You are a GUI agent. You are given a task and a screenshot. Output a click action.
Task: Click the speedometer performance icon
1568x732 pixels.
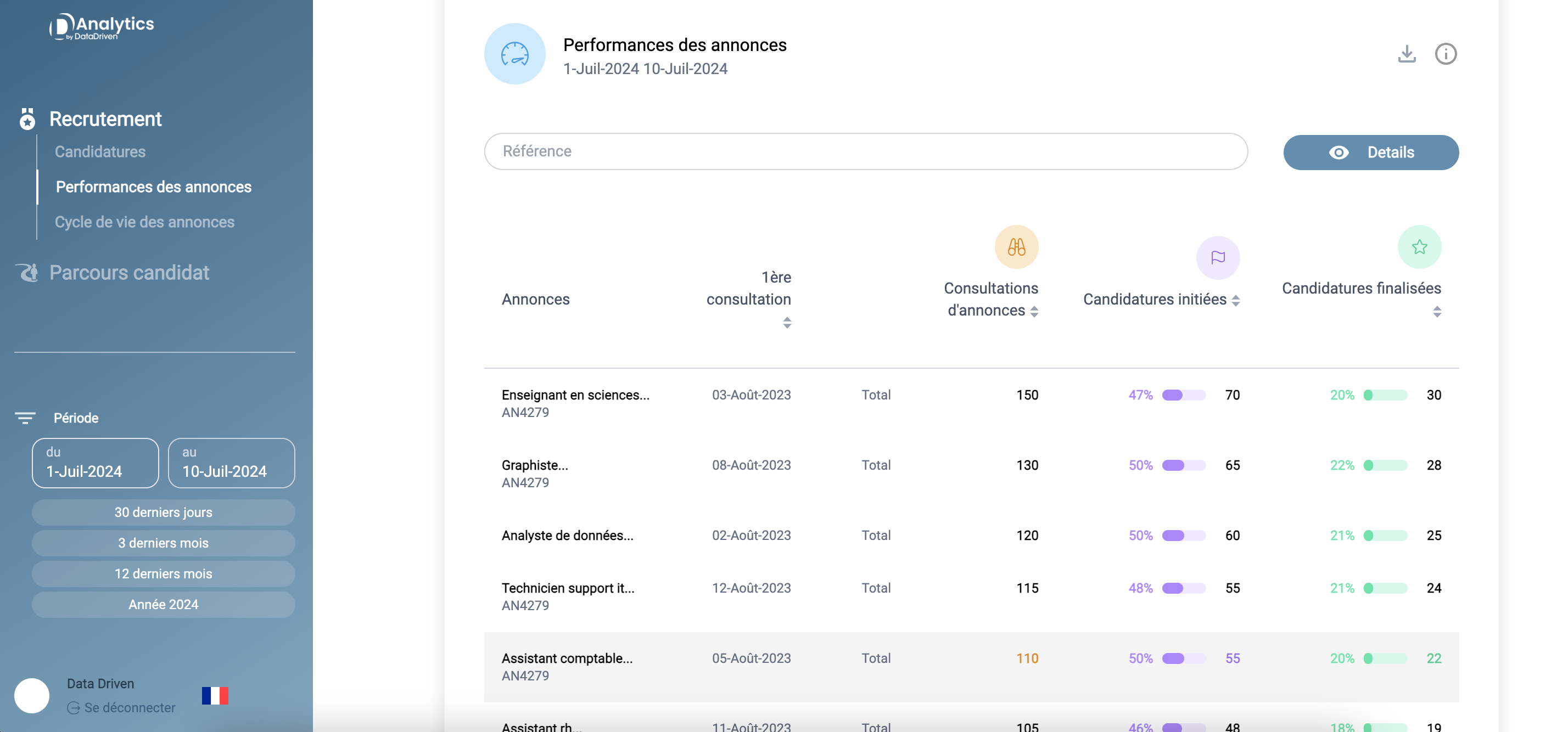coord(514,54)
